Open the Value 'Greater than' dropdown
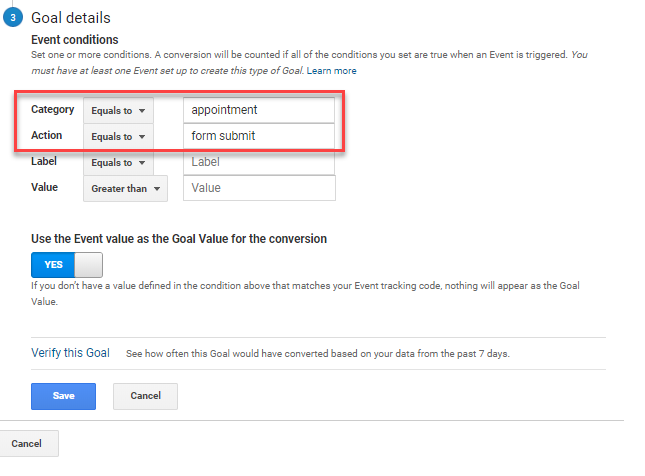Screen dimensions: 645x476 pyautogui.click(x=126, y=188)
